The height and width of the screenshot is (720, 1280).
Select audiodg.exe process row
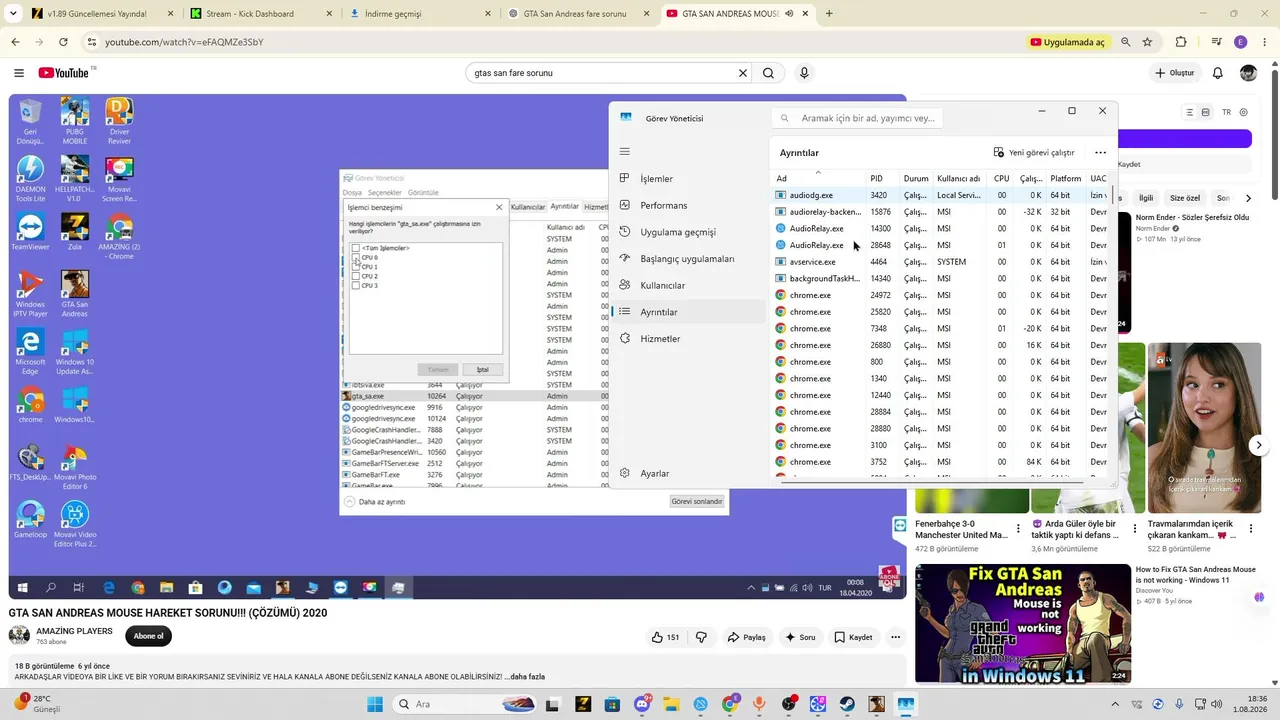pyautogui.click(x=941, y=195)
